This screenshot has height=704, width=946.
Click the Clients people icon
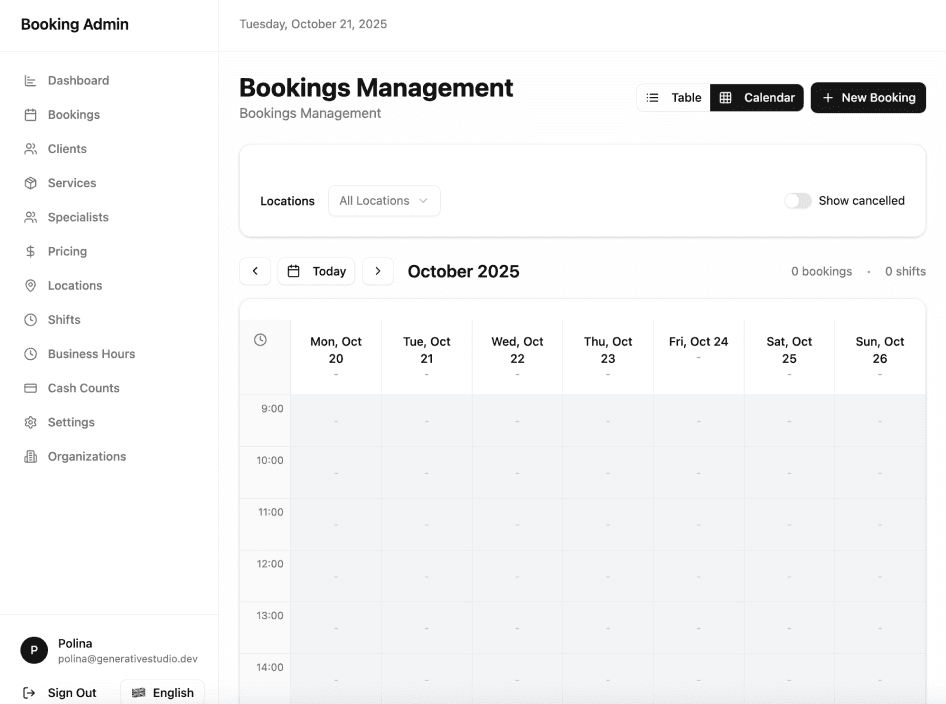tap(30, 149)
